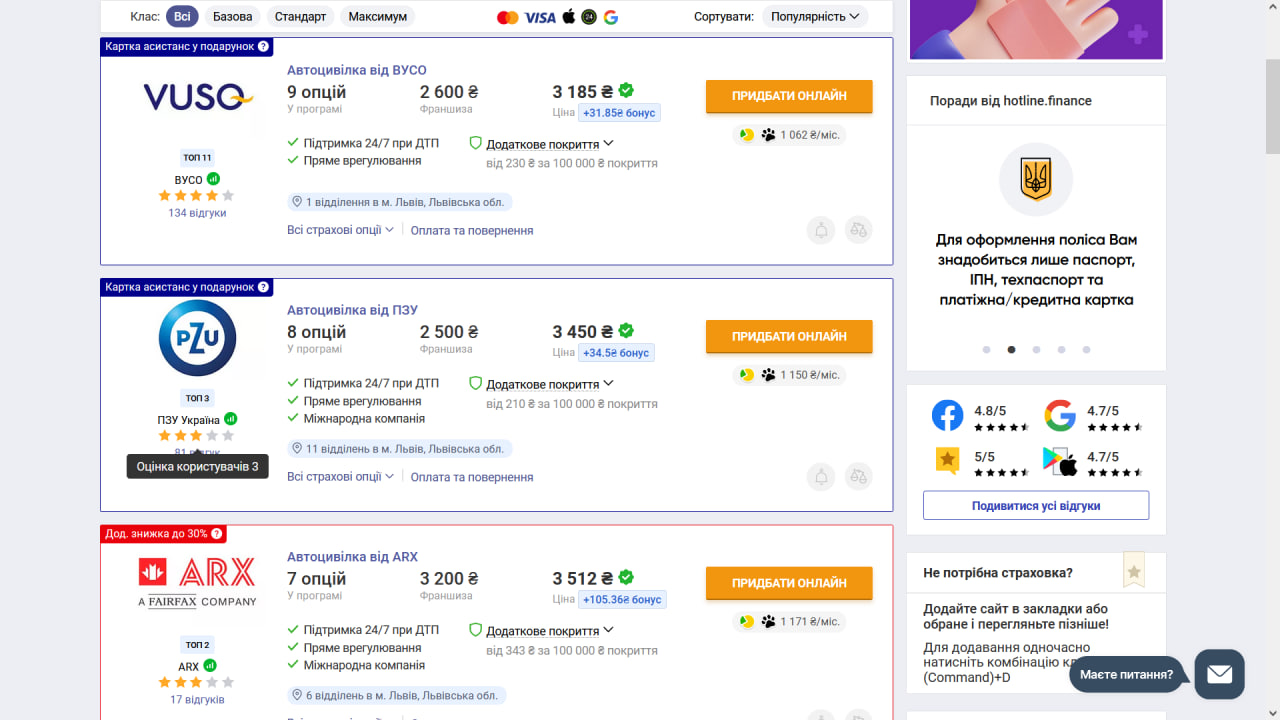Click the help question icon on ARX discount badge
Screen dimensions: 1280x720
tap(217, 534)
